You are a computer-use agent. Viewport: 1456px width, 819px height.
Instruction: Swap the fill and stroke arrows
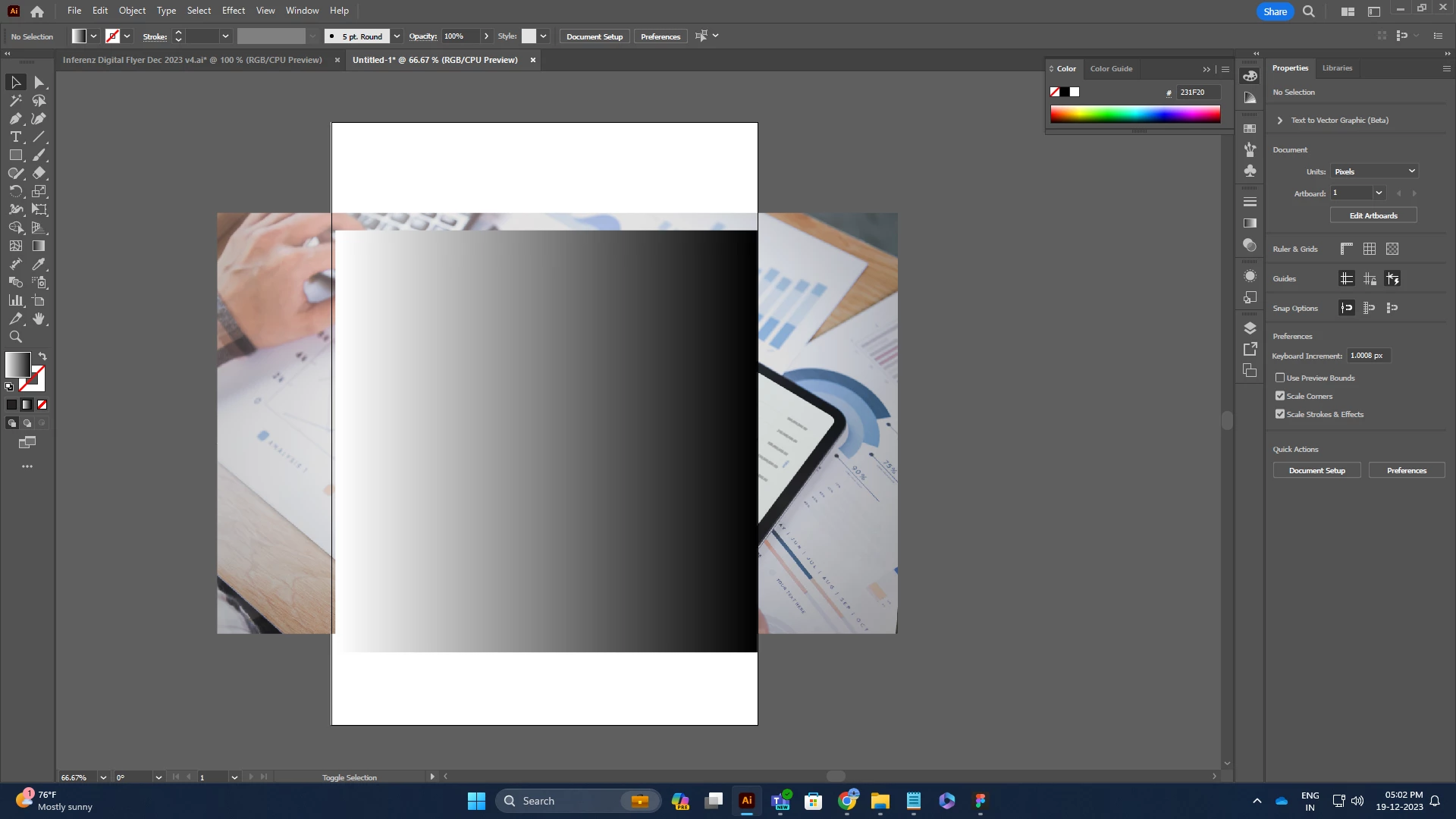pos(42,356)
